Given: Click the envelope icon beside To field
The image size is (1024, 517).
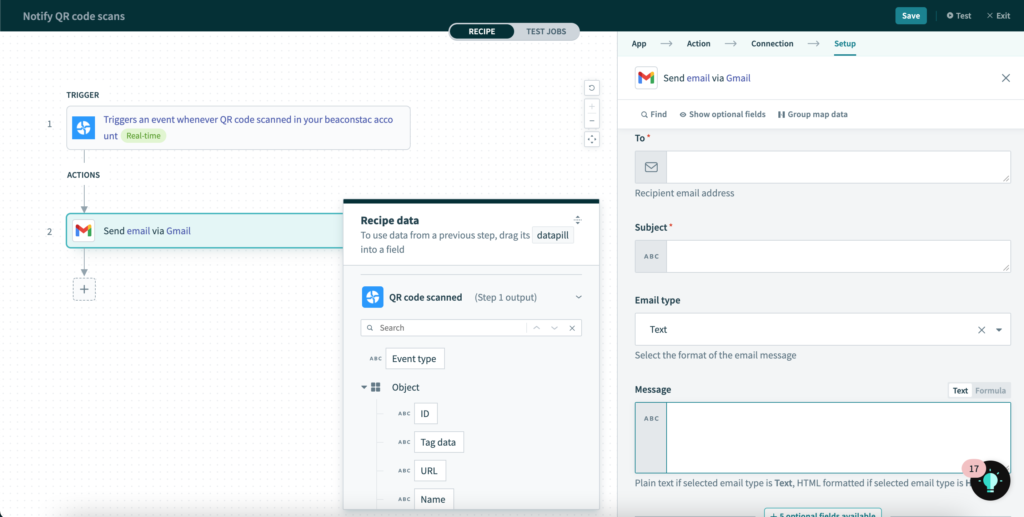Looking at the screenshot, I should click(x=650, y=167).
